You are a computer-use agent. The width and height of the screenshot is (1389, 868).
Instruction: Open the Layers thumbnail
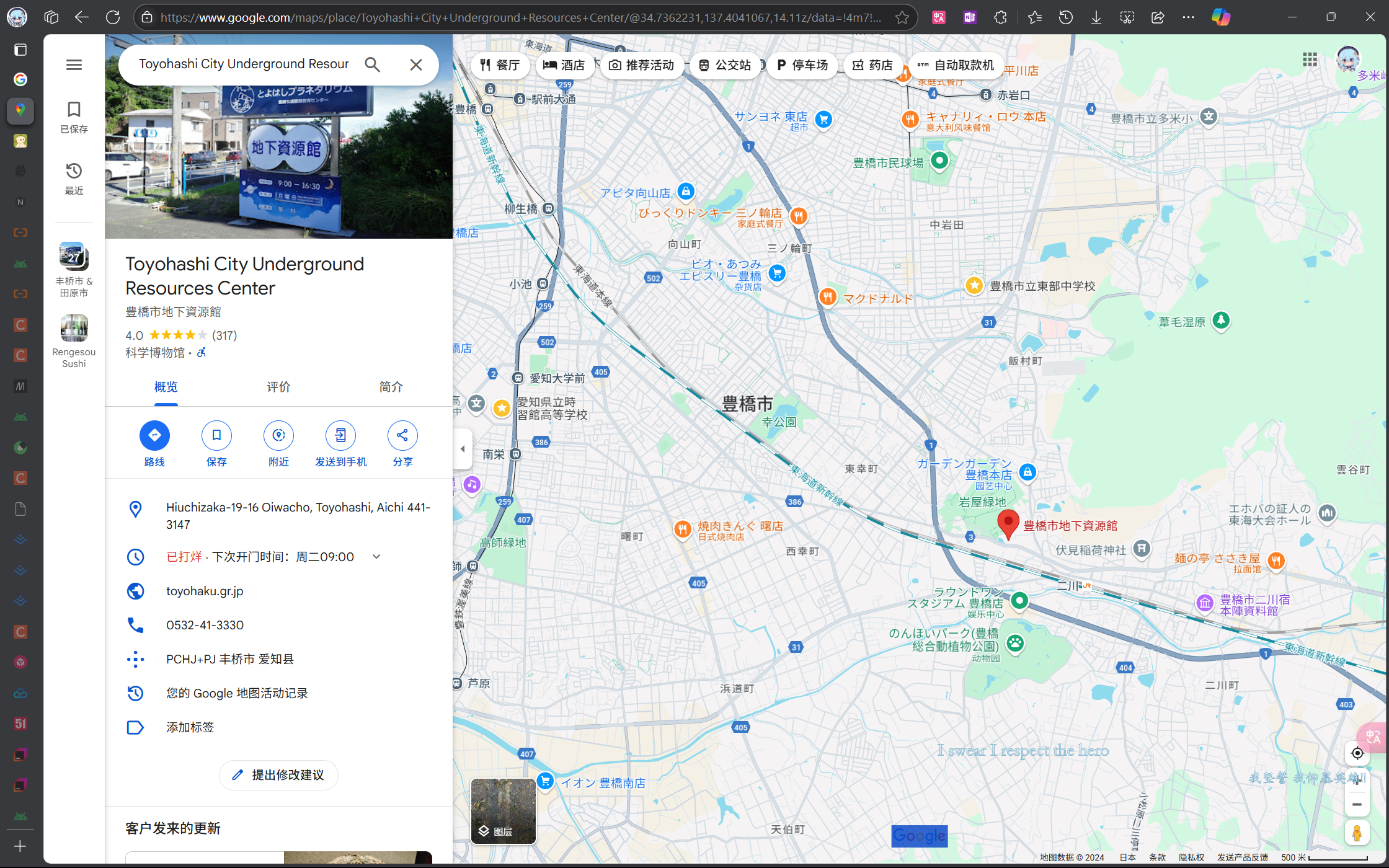[x=504, y=811]
